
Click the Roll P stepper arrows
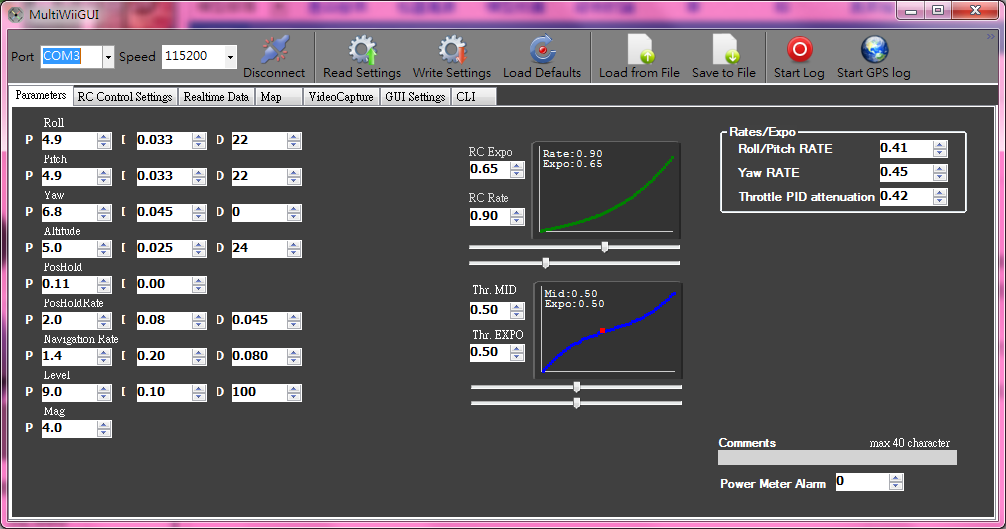coord(104,140)
